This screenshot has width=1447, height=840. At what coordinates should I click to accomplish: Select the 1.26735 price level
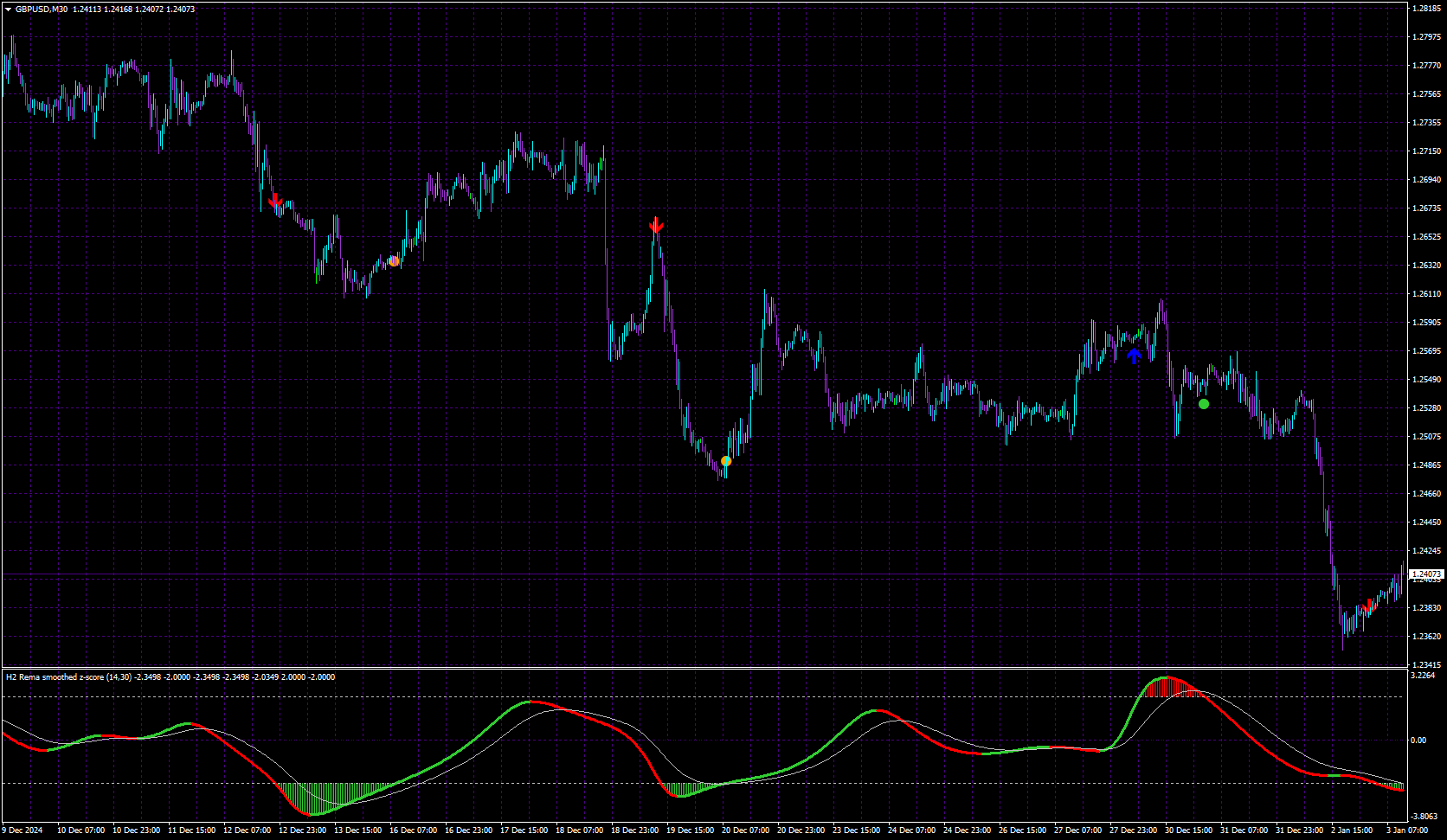click(x=1426, y=208)
